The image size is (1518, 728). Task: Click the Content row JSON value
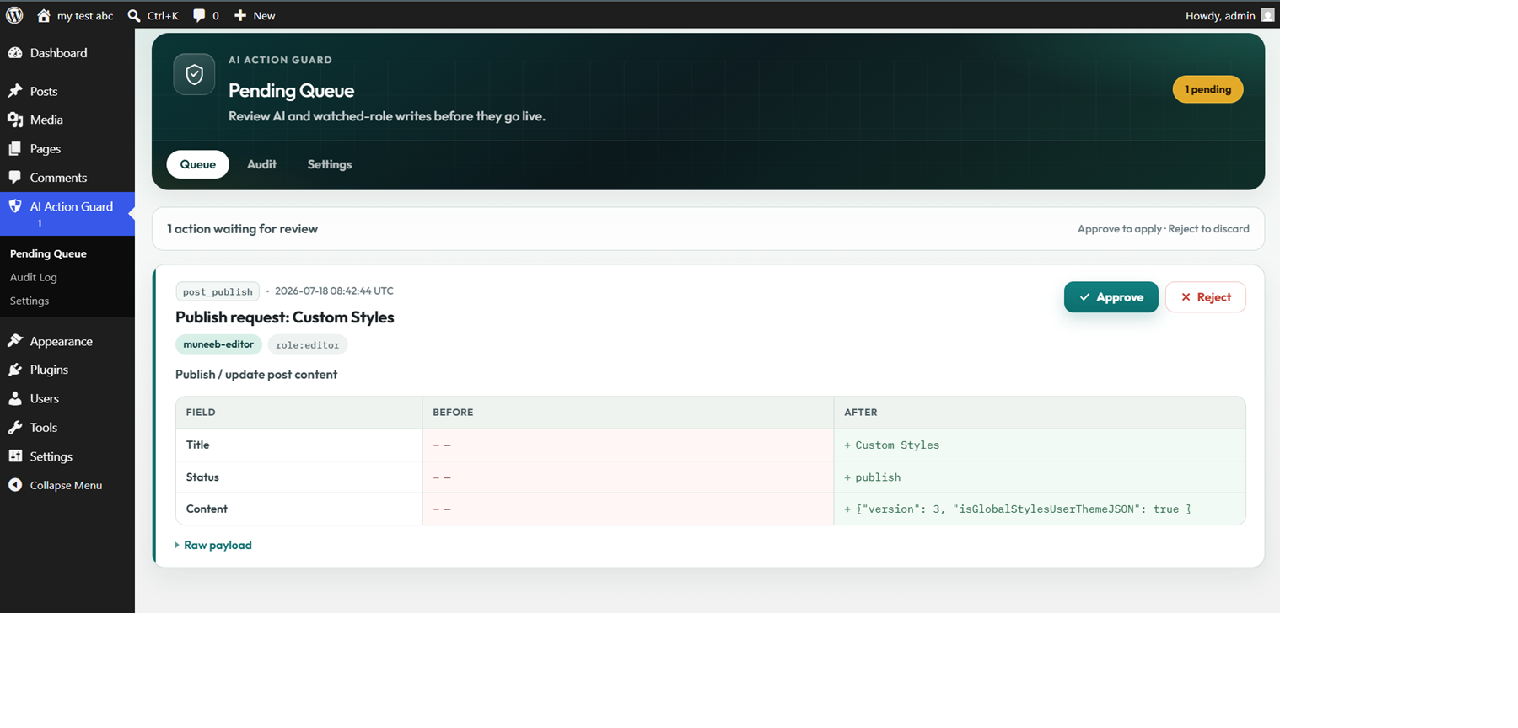(x=1018, y=509)
